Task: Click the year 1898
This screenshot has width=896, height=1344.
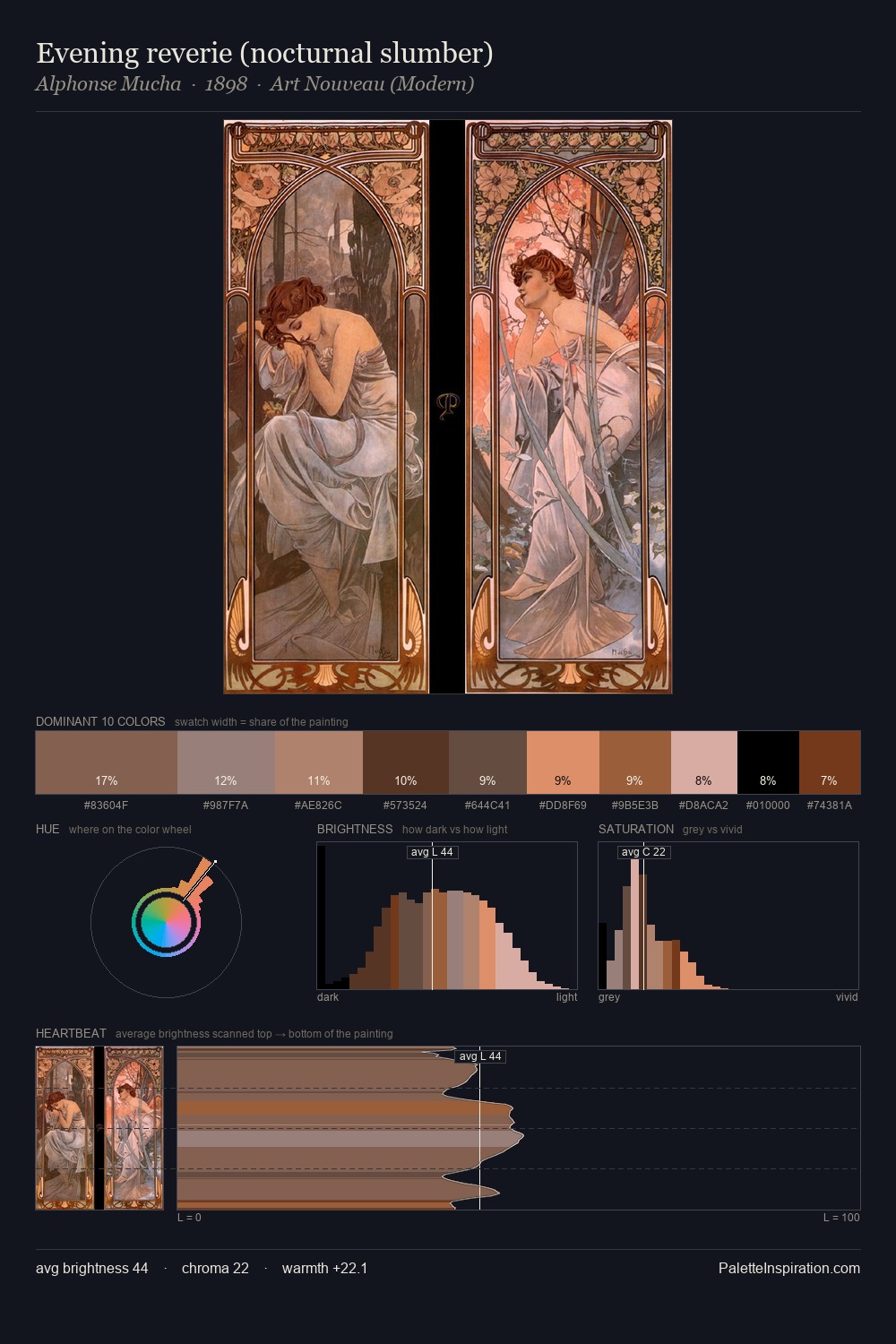Action: tap(226, 84)
